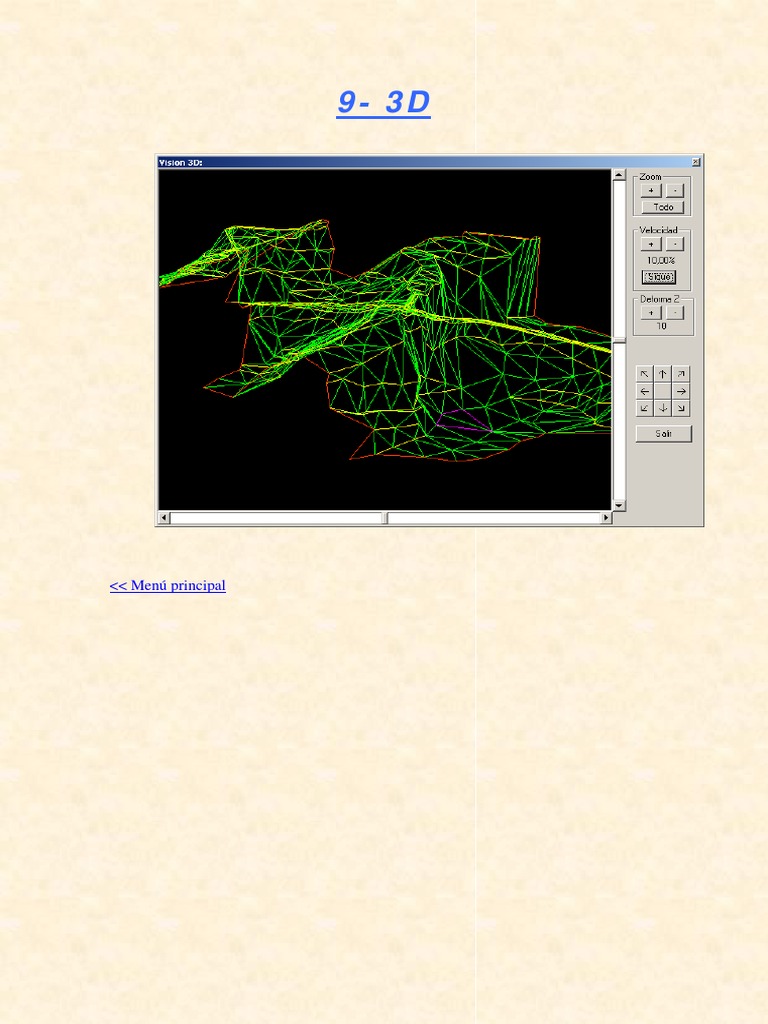The image size is (768, 1024).
Task: Click the Sigue button
Action: [x=659, y=277]
